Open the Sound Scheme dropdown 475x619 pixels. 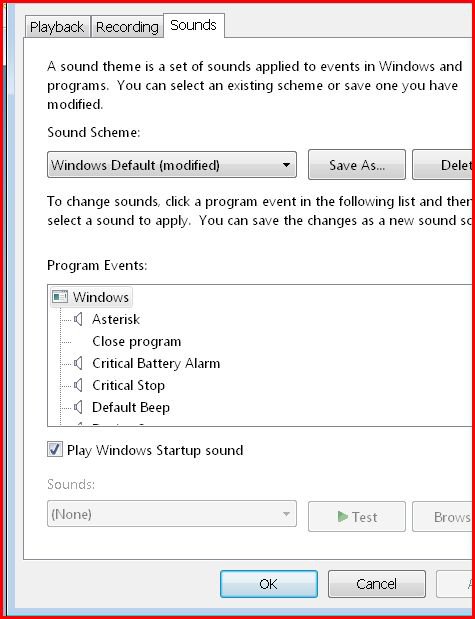tap(172, 165)
